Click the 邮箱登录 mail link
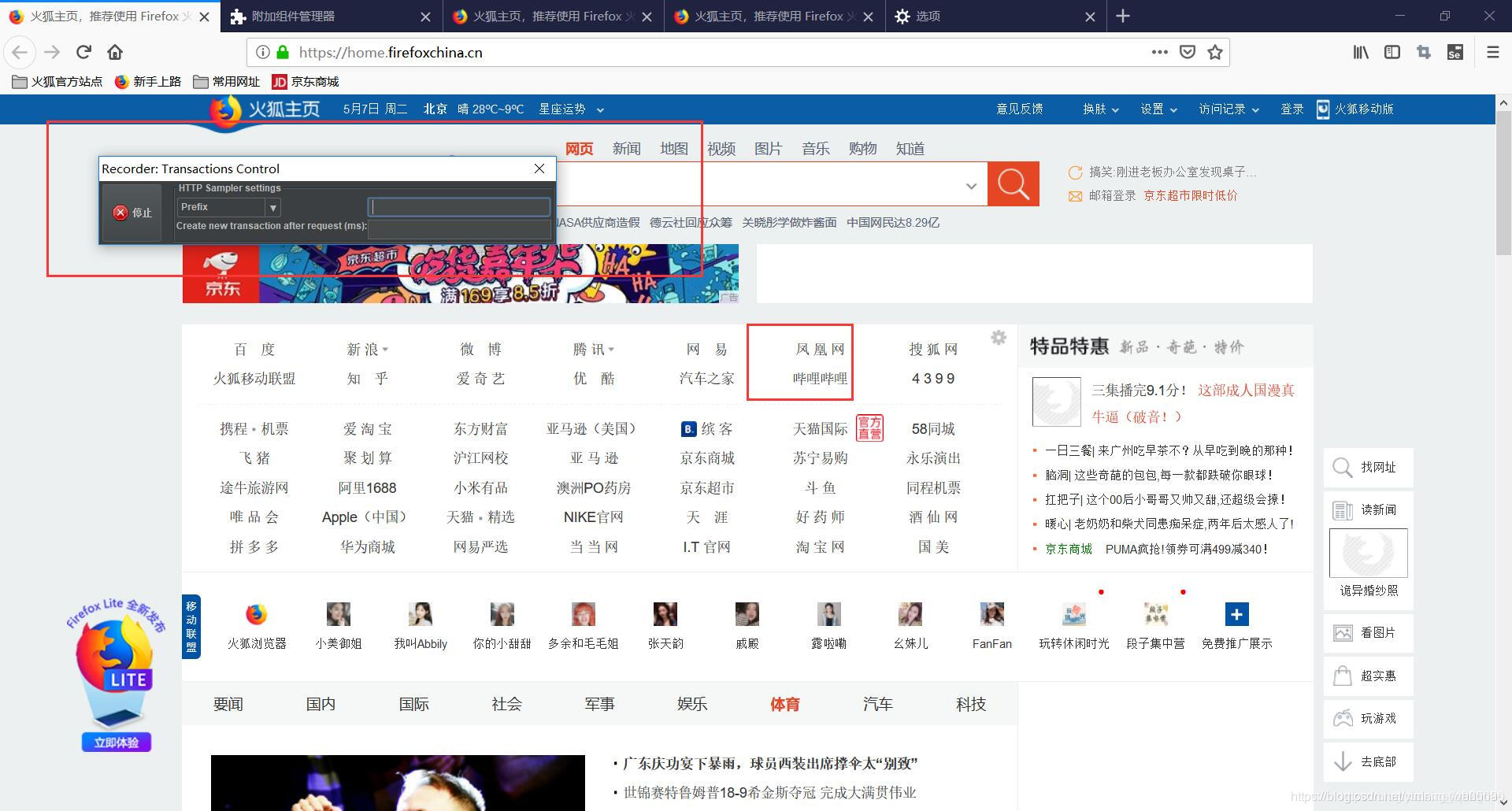 tap(1112, 195)
